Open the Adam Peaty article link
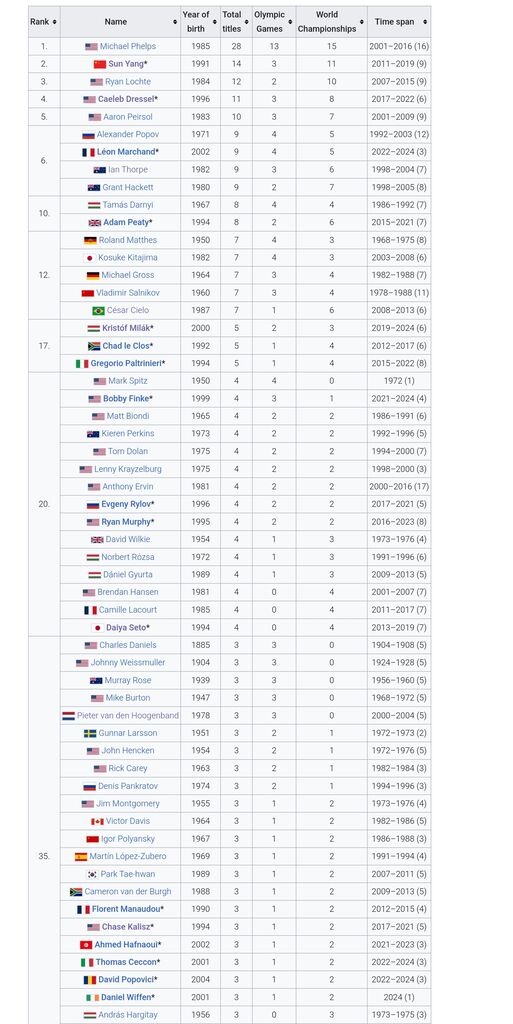The image size is (513, 1024). point(126,223)
